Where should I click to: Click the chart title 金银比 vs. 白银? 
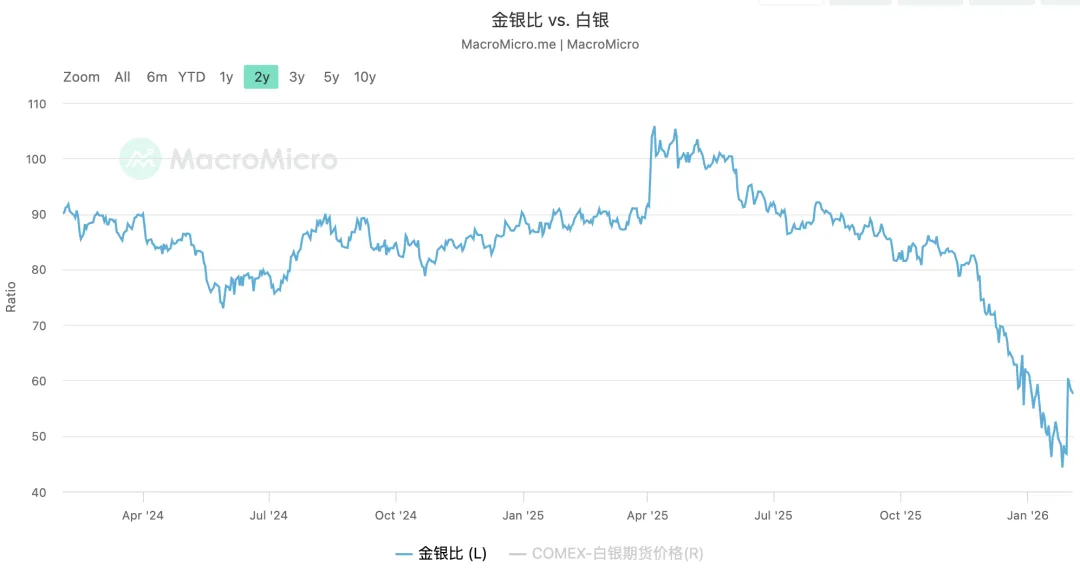tap(549, 20)
